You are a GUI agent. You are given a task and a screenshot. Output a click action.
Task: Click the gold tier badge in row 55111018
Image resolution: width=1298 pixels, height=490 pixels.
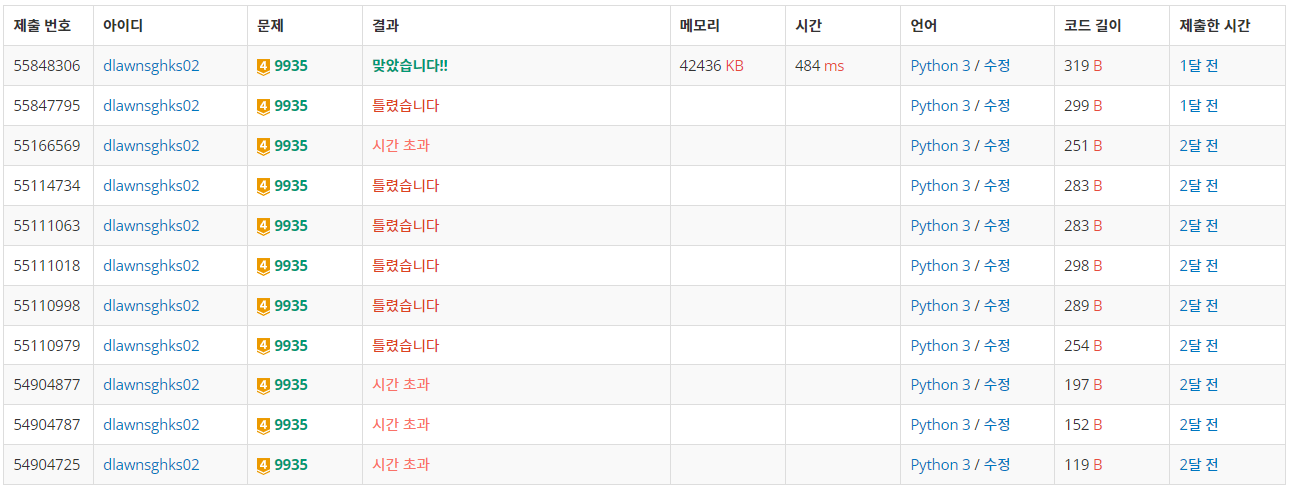pyautogui.click(x=264, y=266)
